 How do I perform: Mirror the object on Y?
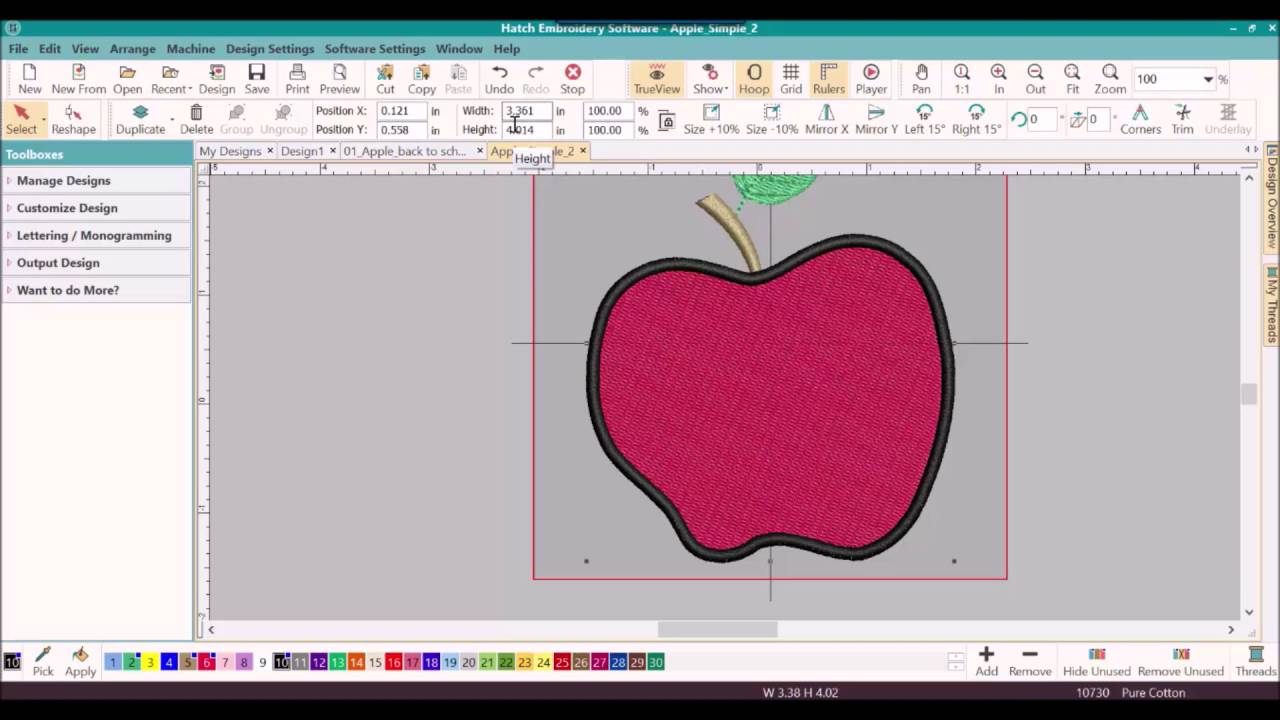point(876,119)
